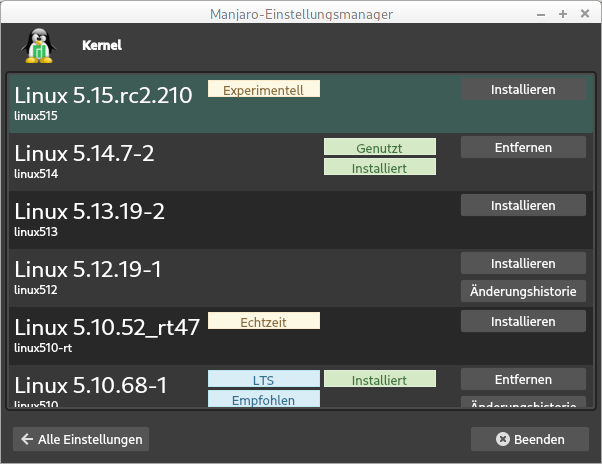Open Änderungshistorie for Linux 5.12.19-1
The width and height of the screenshot is (602, 464).
click(523, 291)
